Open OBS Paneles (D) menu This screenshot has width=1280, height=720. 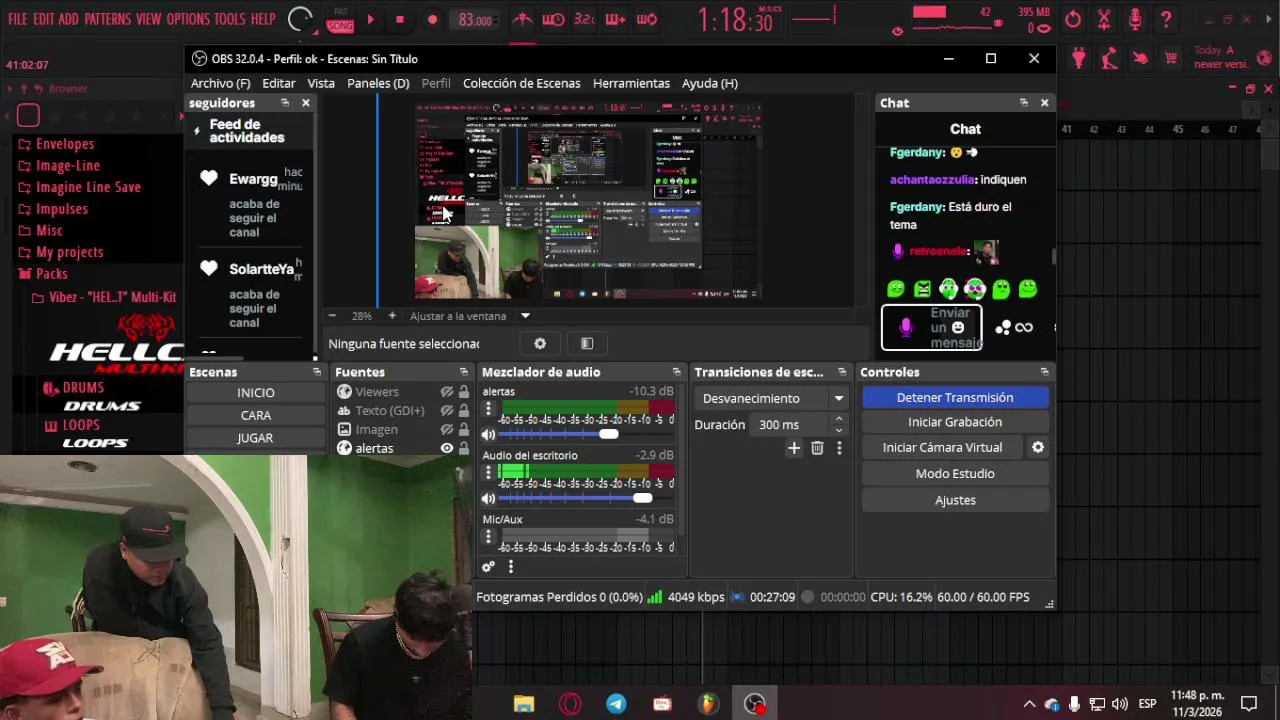(x=378, y=83)
